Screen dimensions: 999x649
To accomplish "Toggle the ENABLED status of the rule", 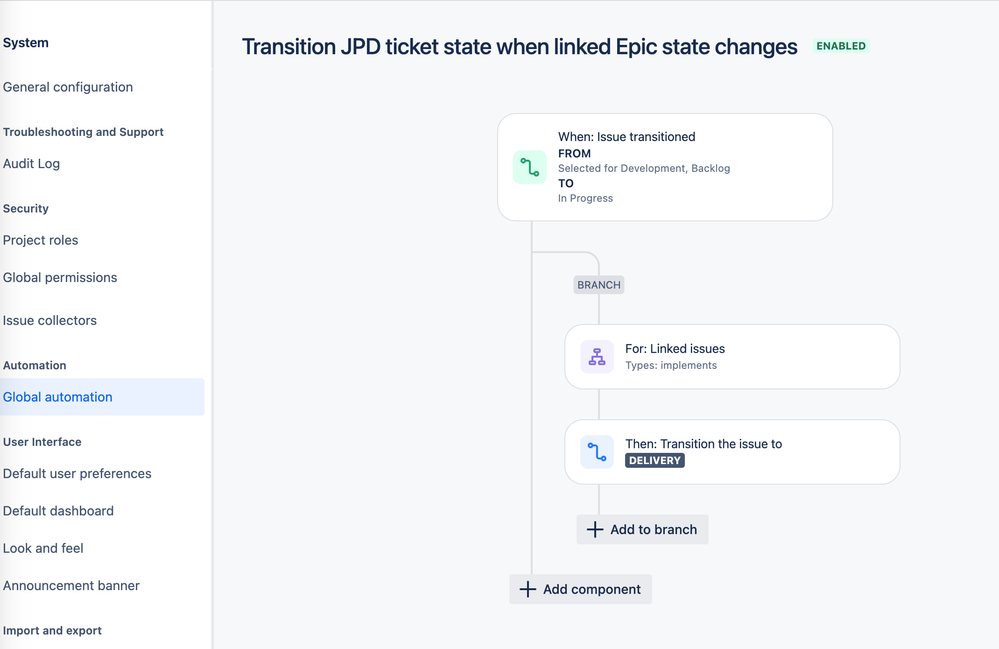I will [840, 45].
